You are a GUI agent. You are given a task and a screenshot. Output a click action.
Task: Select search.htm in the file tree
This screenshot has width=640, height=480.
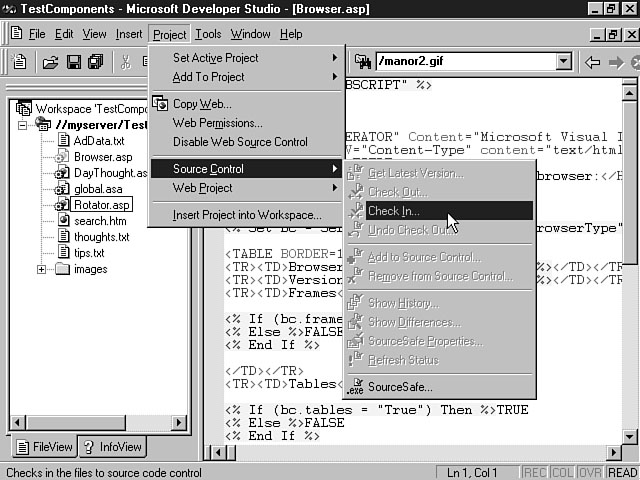coord(100,221)
